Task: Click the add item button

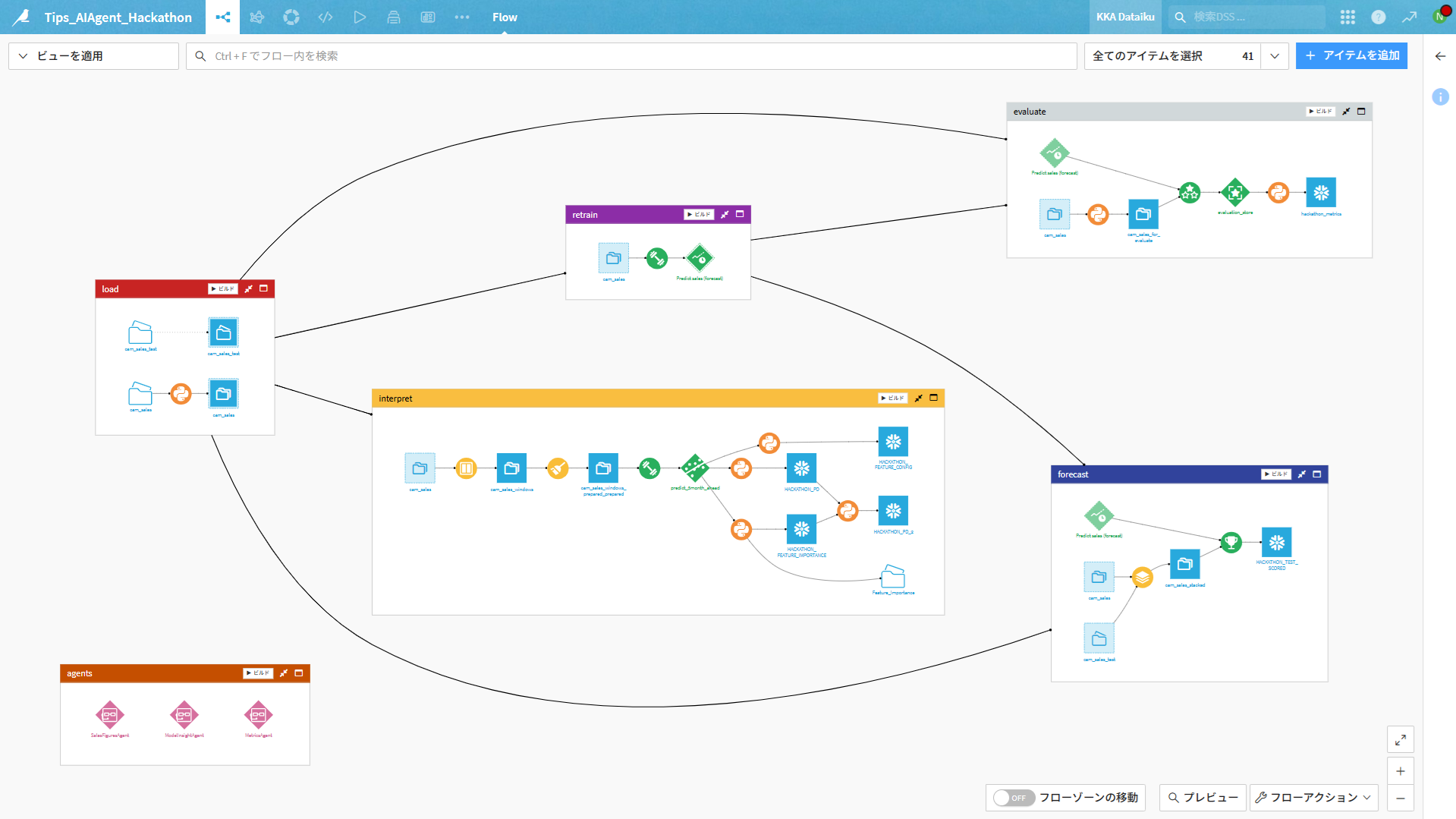Action: point(1351,56)
